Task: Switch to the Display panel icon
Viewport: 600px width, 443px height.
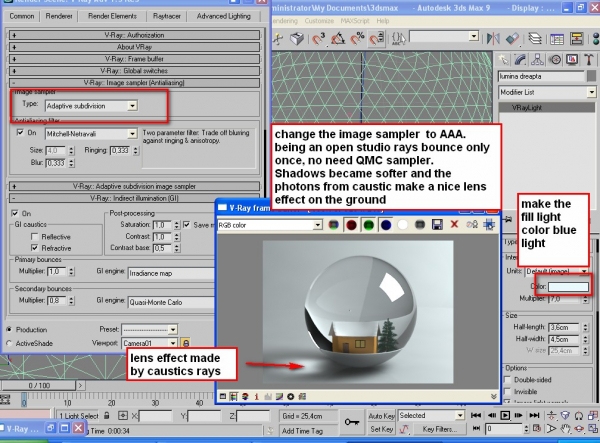Action: pos(572,60)
